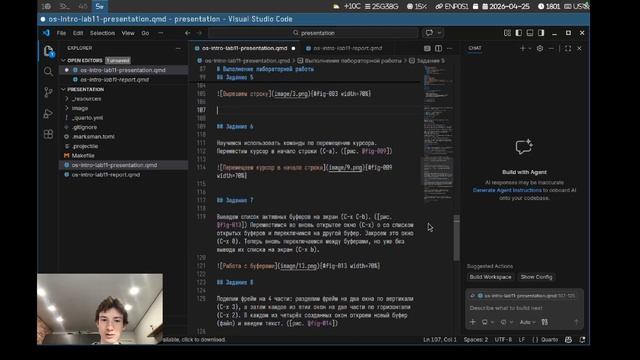Open the Source Control view
Viewport: 640px width, 360px height.
coord(48,92)
